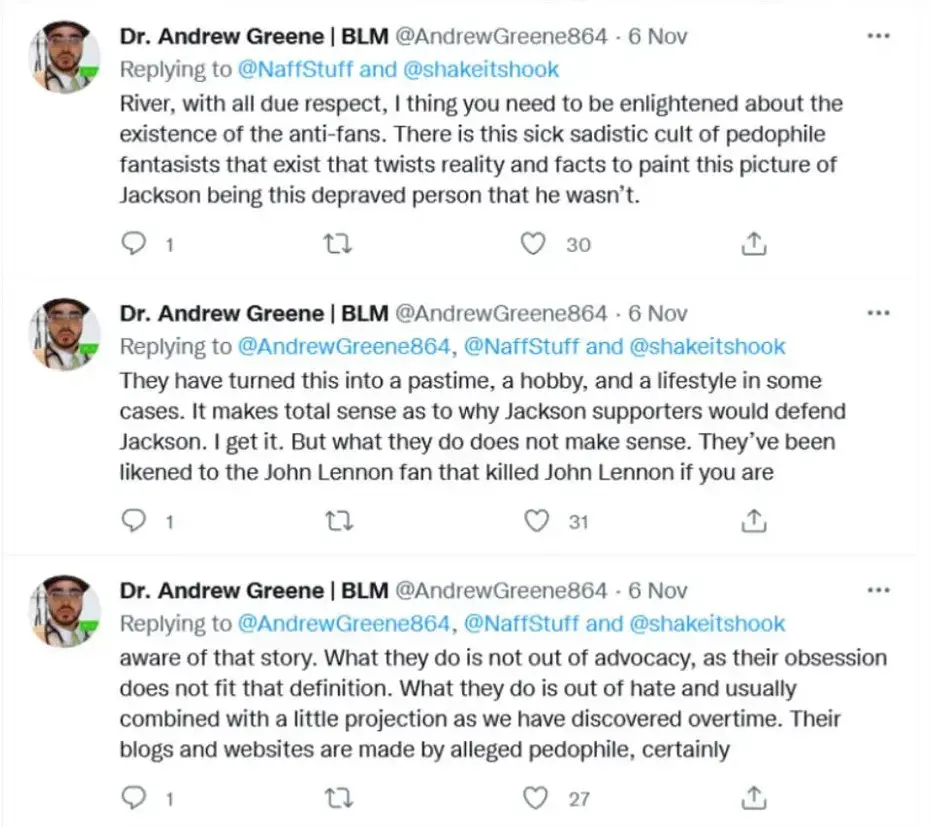
Task: Open @NaffStuff profile link in second tweet
Action: [520, 346]
